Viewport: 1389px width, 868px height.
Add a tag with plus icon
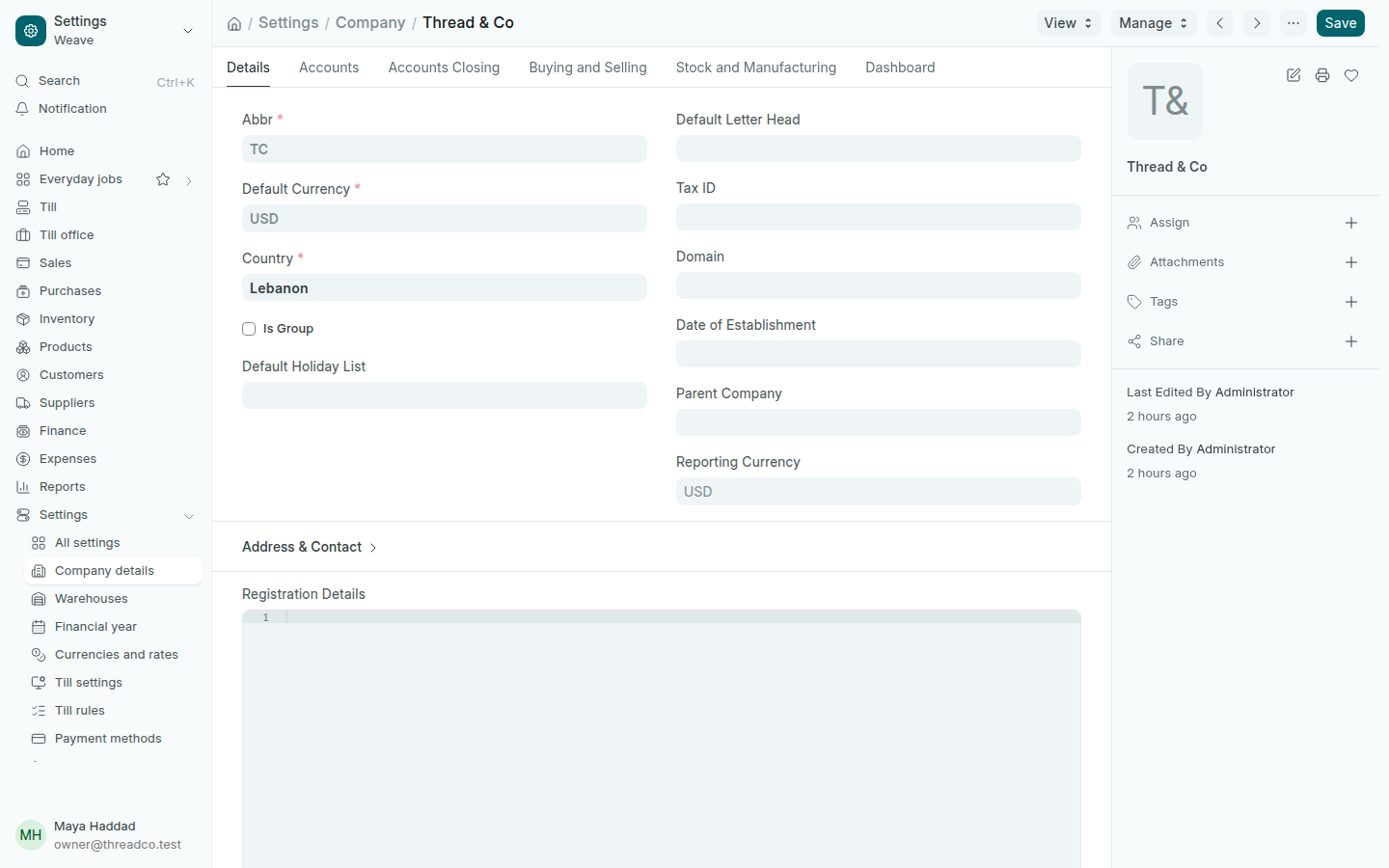pyautogui.click(x=1351, y=302)
